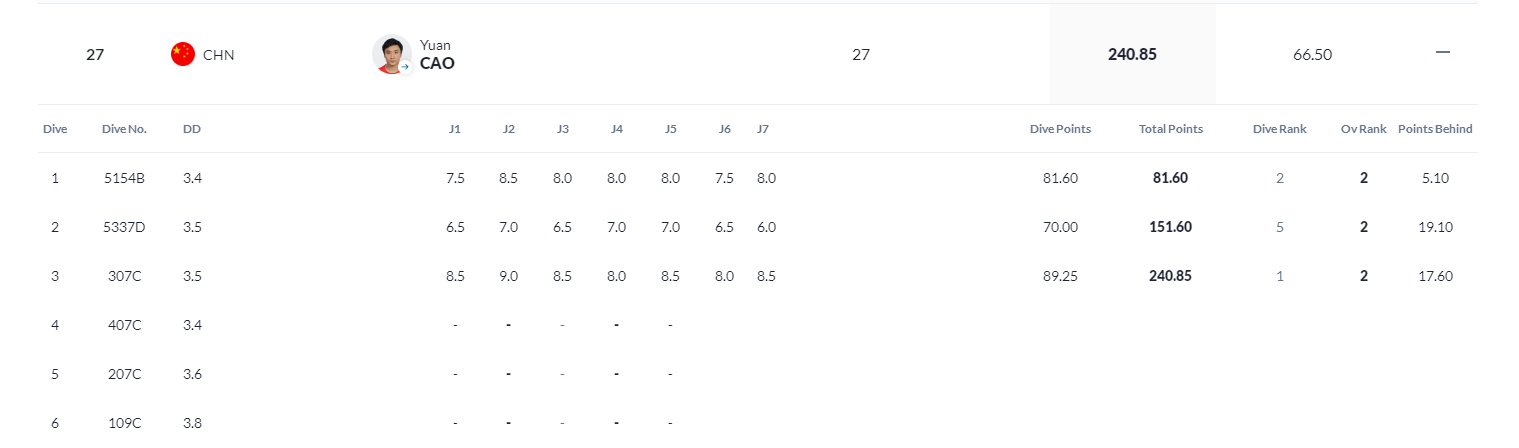Select the DD column header
This screenshot has height=448, width=1519.
click(x=192, y=129)
